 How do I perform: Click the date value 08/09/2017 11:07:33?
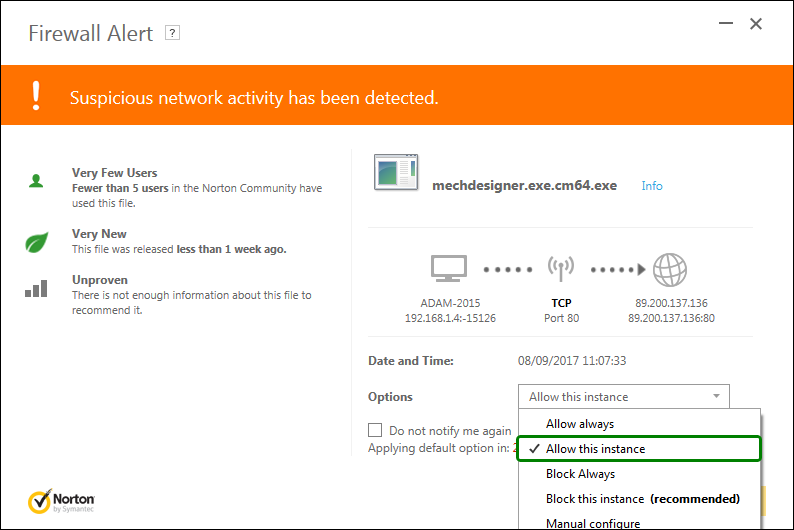click(x=572, y=360)
